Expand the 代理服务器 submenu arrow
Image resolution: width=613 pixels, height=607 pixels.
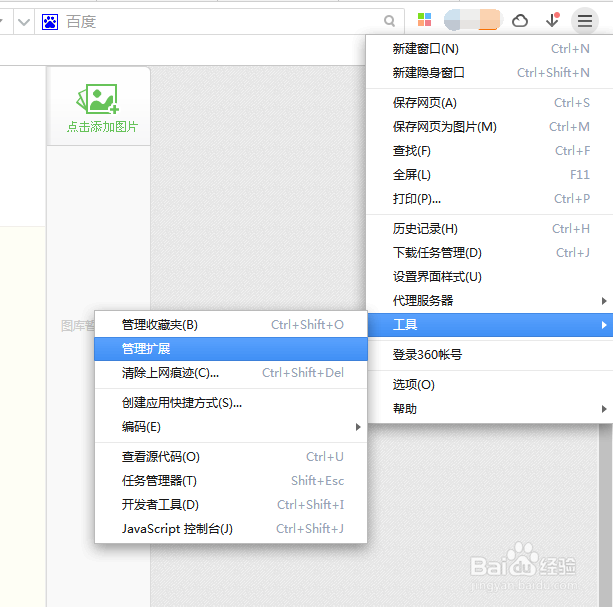(x=604, y=301)
